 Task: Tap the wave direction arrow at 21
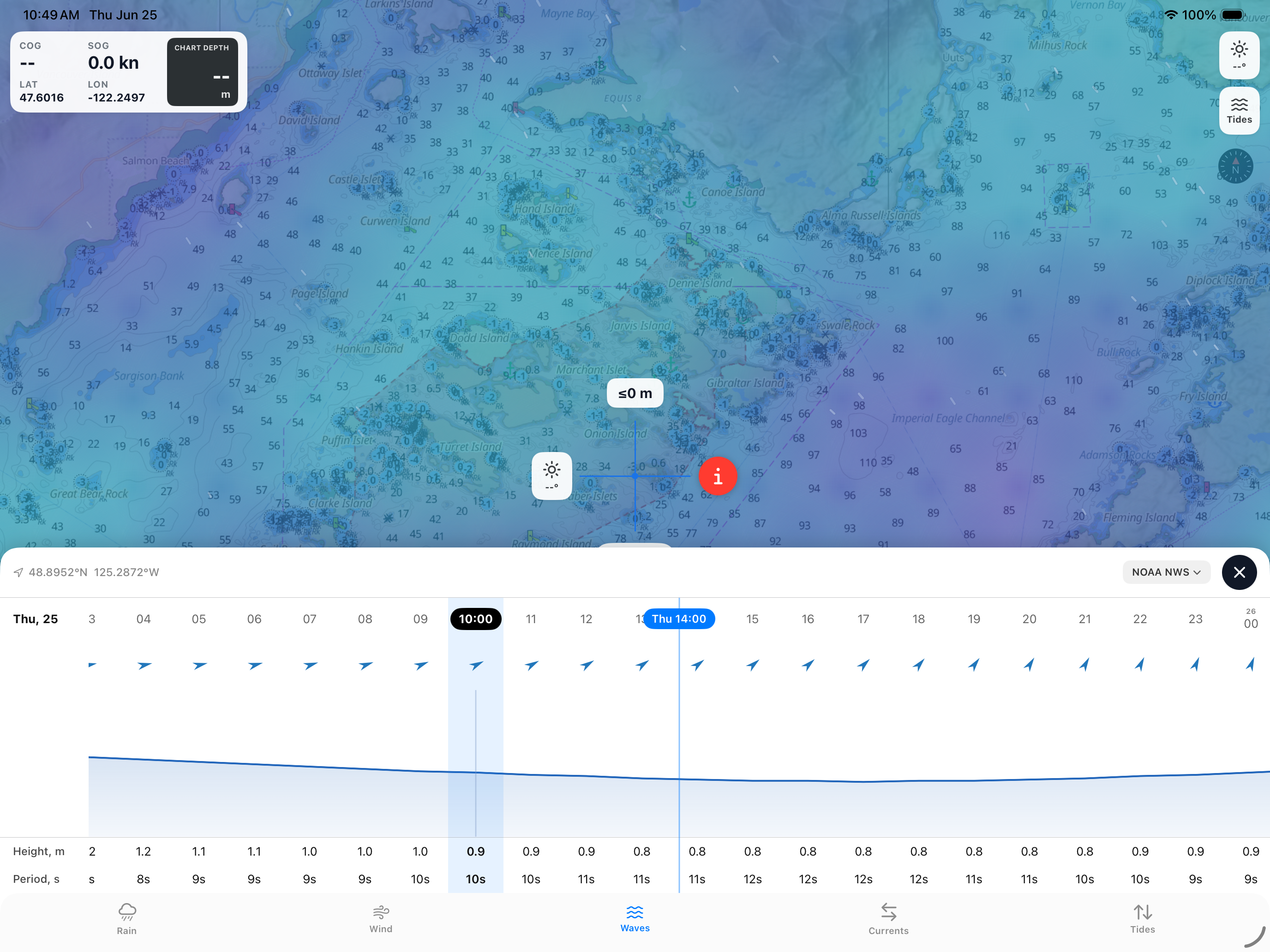pyautogui.click(x=1084, y=665)
